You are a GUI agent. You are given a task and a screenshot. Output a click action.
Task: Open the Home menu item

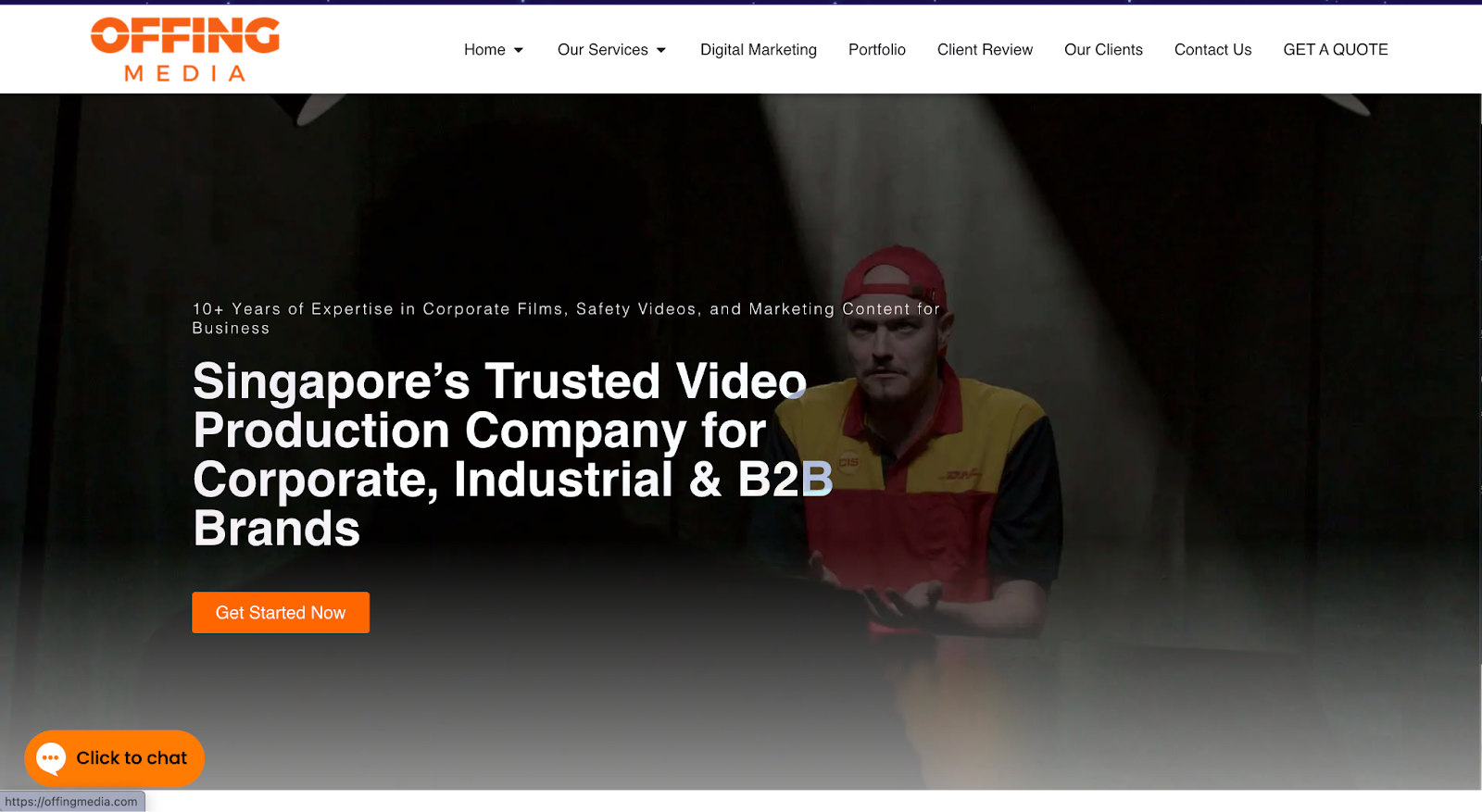click(484, 50)
